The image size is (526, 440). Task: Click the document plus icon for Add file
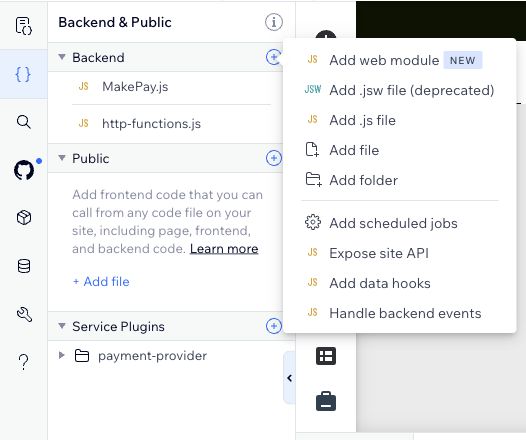pyautogui.click(x=312, y=150)
